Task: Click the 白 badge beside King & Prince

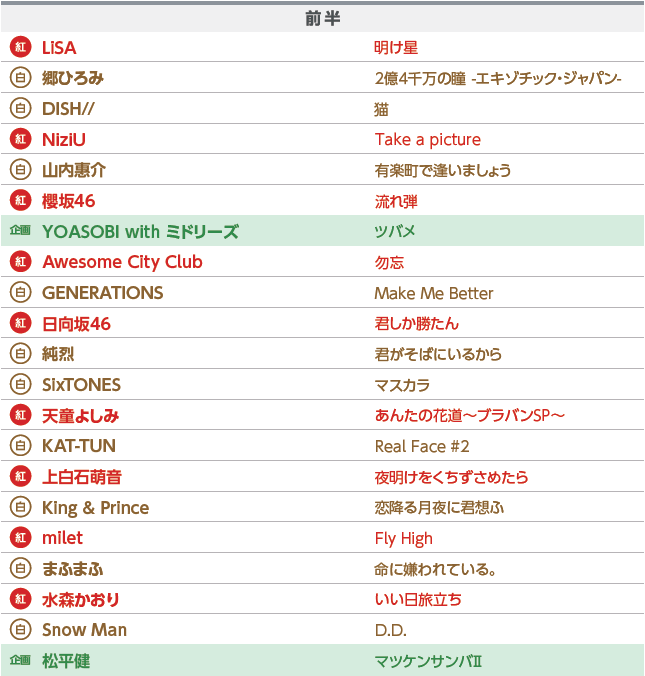Action: pos(20,507)
